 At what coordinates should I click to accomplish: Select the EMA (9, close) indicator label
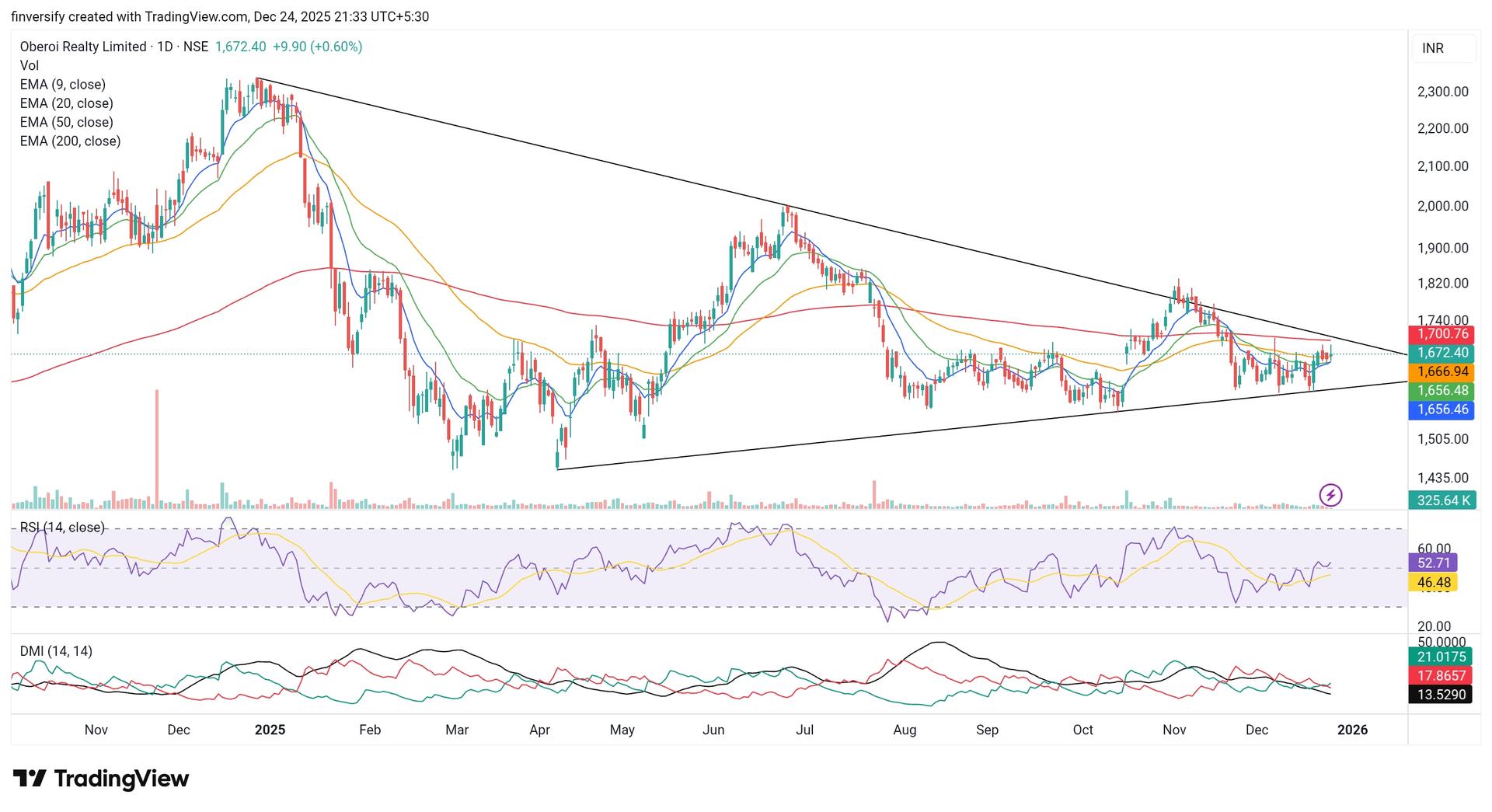point(63,85)
